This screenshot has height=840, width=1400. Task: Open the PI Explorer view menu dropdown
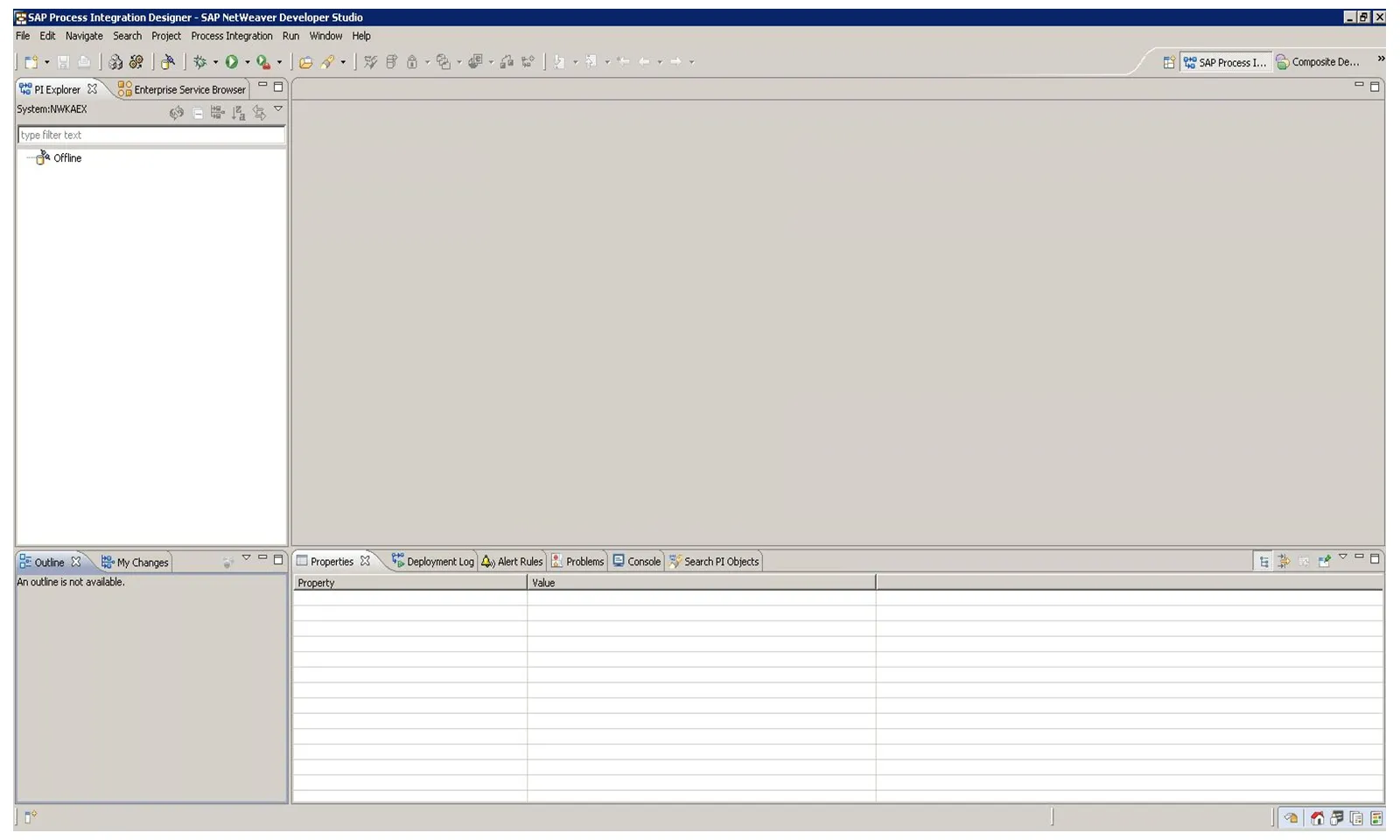(277, 111)
